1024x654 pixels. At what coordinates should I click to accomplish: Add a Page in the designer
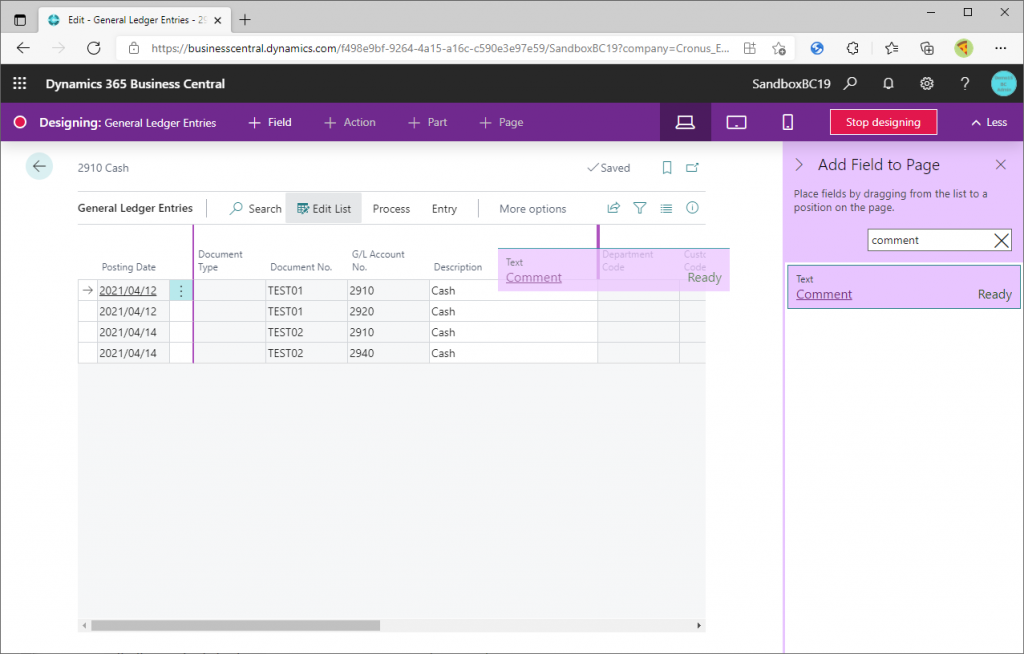[502, 122]
